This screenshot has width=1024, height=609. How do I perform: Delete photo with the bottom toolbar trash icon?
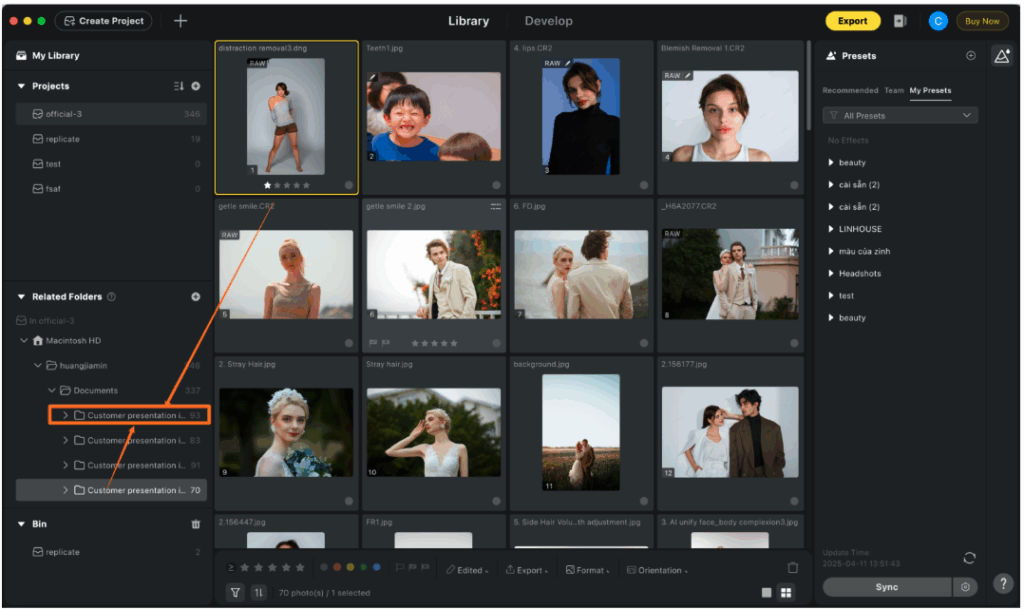point(793,568)
